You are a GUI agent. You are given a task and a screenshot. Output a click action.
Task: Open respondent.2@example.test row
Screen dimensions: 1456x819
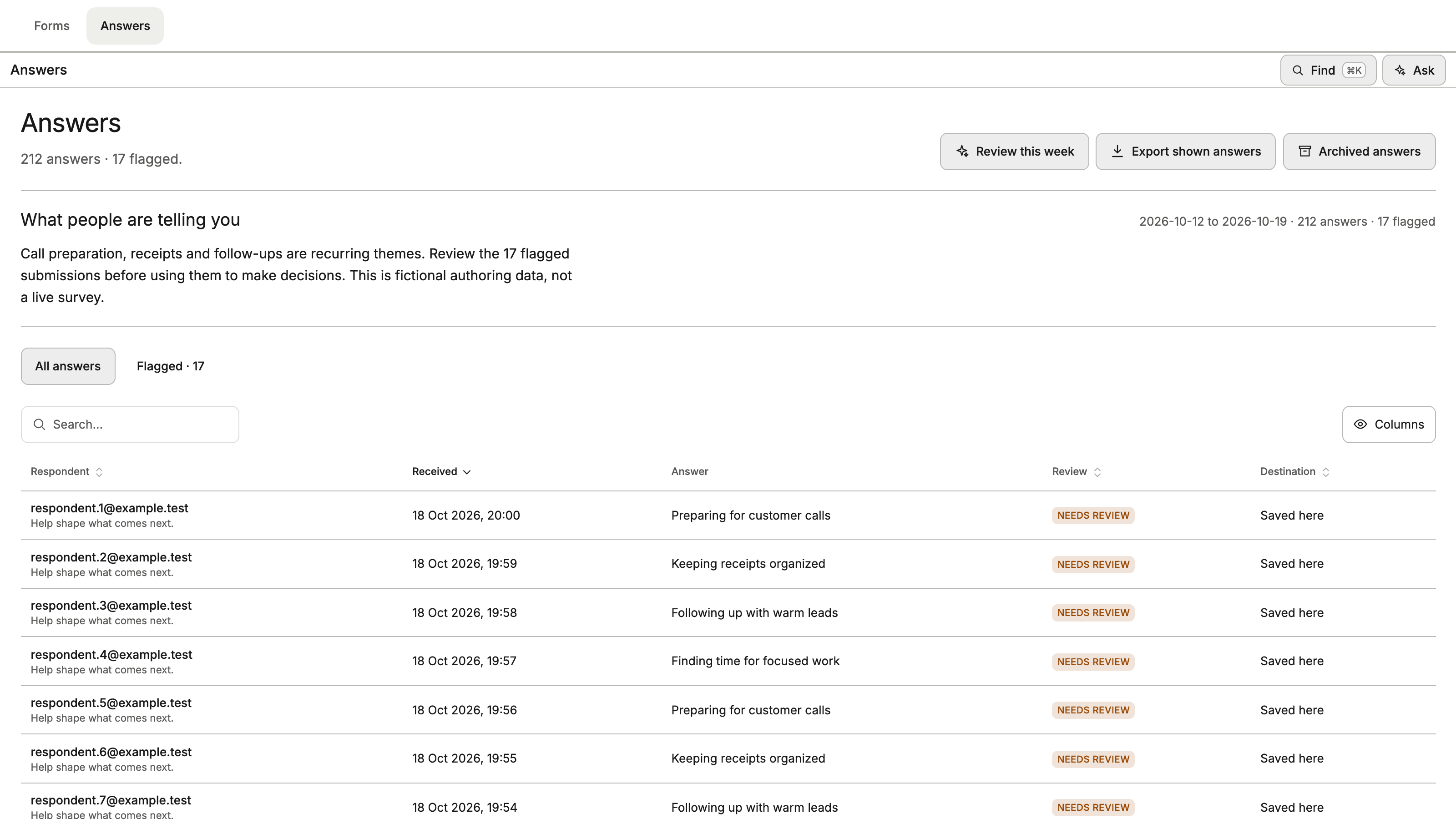728,564
